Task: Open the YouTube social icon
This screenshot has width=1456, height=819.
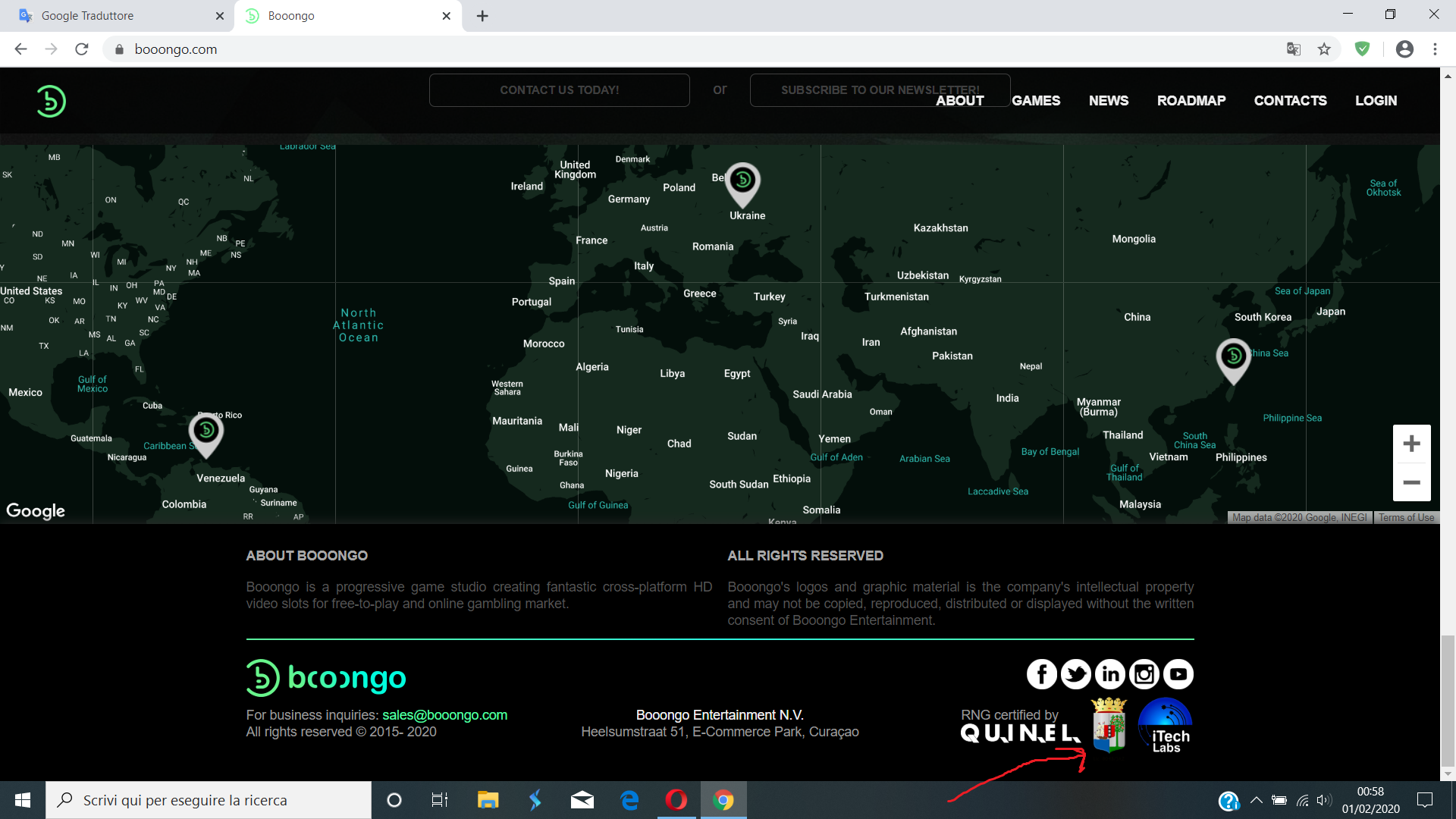Action: tap(1178, 674)
